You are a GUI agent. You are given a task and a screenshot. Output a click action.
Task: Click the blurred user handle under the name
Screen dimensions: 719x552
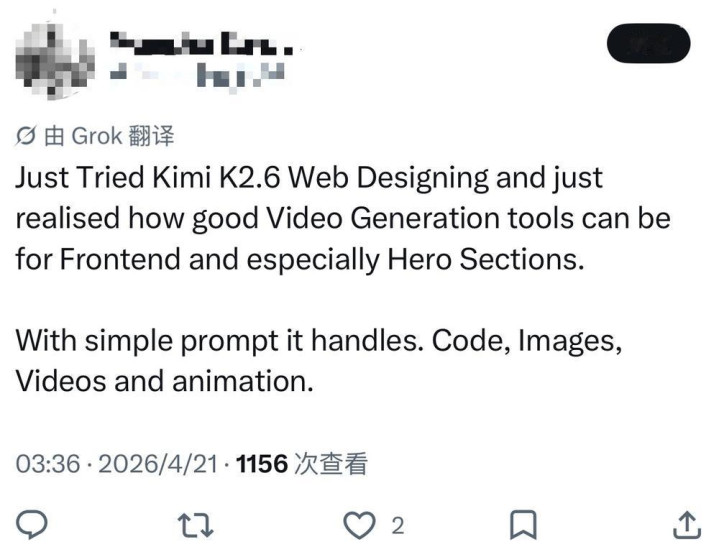[198, 75]
